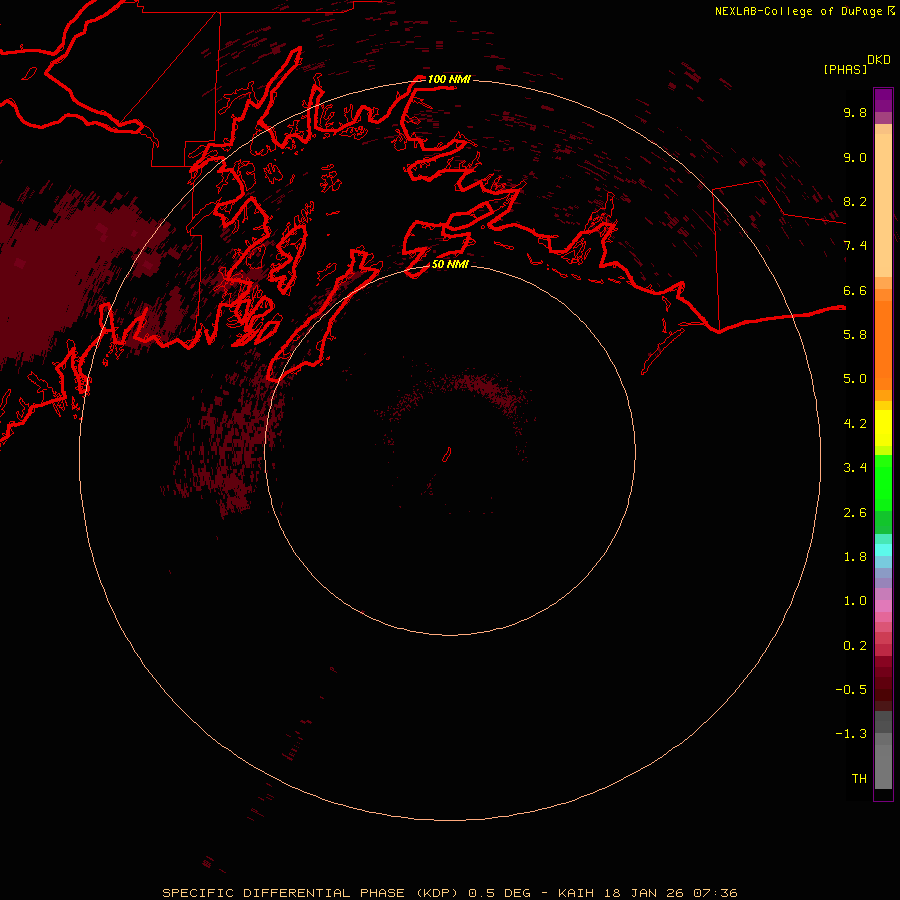Image resolution: width=900 pixels, height=900 pixels.
Task: Click the -0.5 scale value
Action: [851, 690]
